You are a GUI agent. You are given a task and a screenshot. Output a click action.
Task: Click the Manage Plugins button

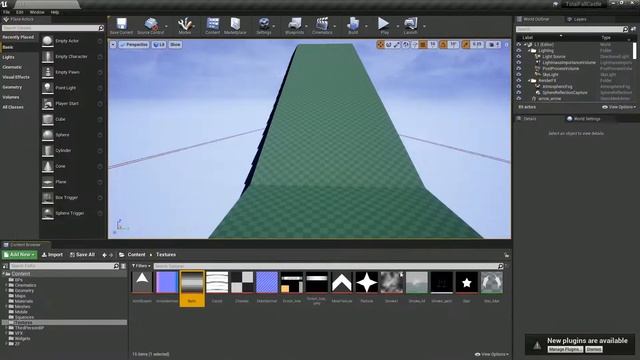(x=565, y=349)
